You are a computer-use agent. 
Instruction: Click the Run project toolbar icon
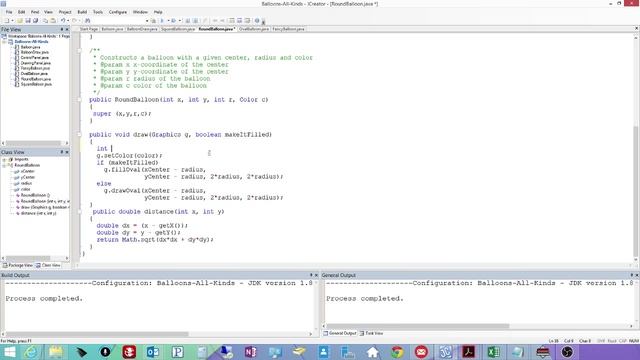174,20
